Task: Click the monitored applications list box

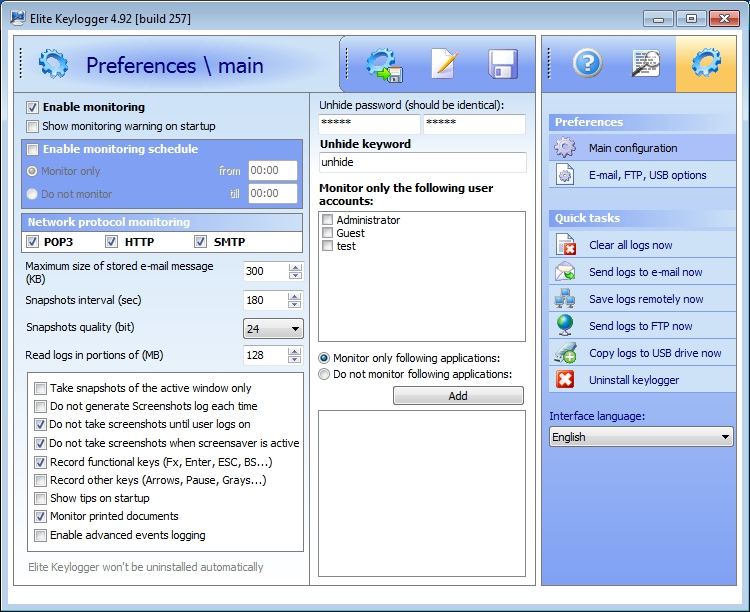Action: click(422, 493)
